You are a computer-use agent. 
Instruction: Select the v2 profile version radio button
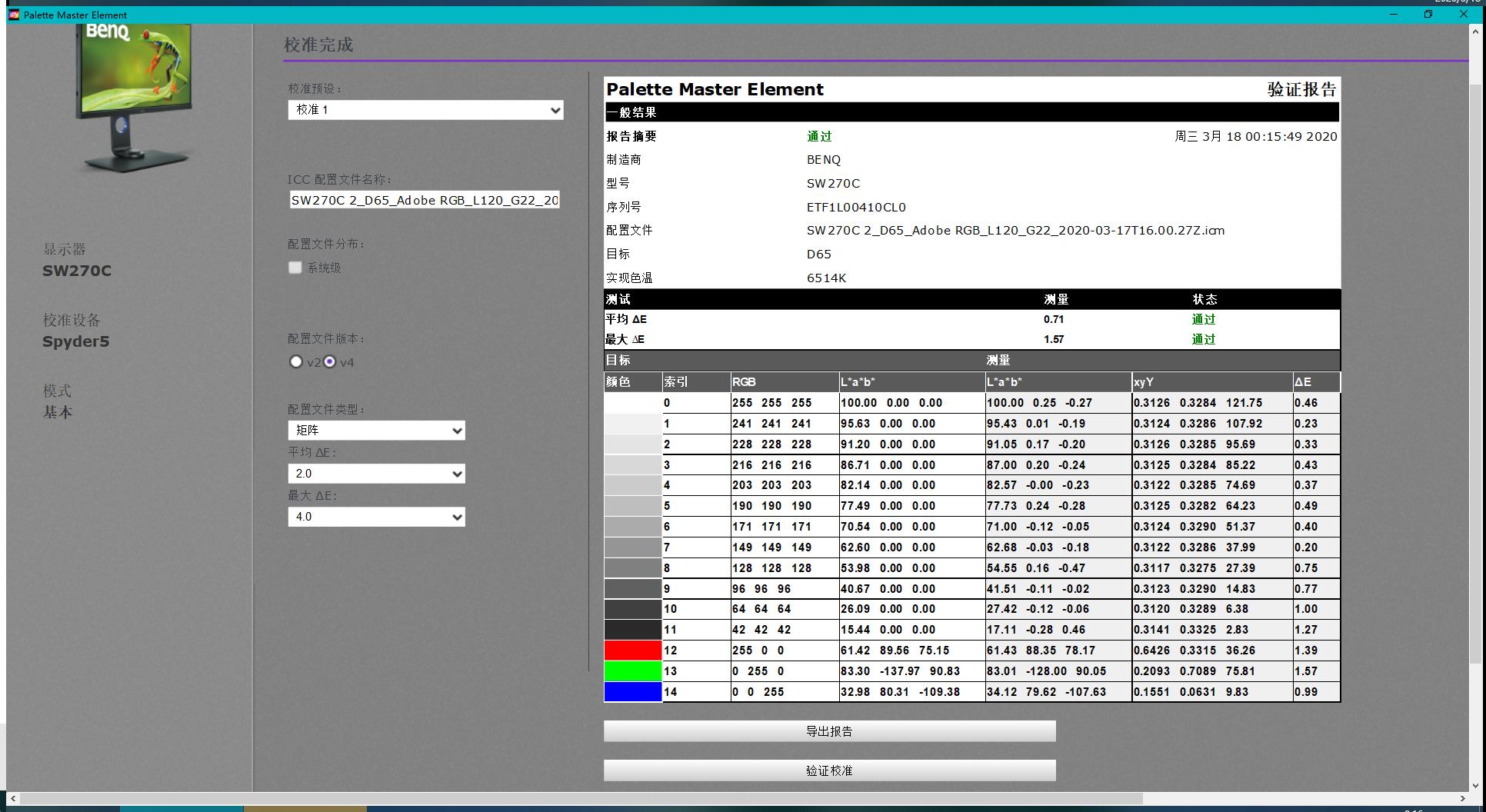296,362
